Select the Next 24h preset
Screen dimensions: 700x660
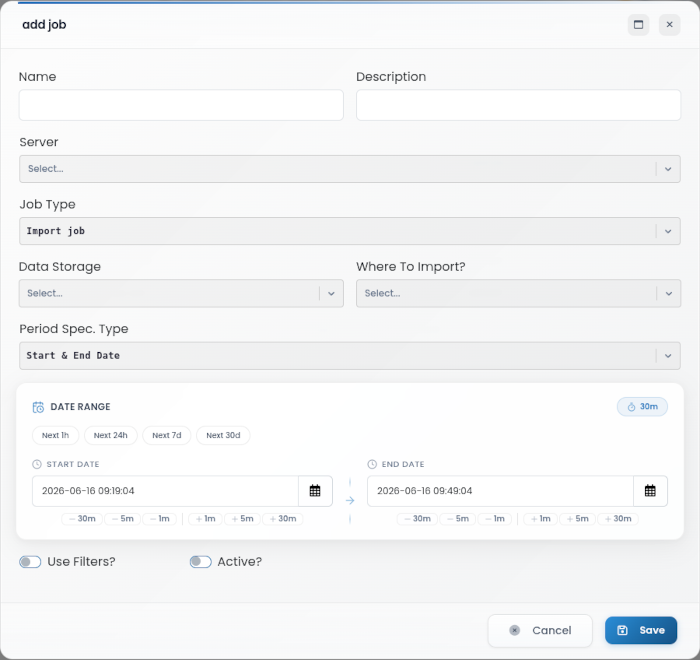tap(111, 435)
